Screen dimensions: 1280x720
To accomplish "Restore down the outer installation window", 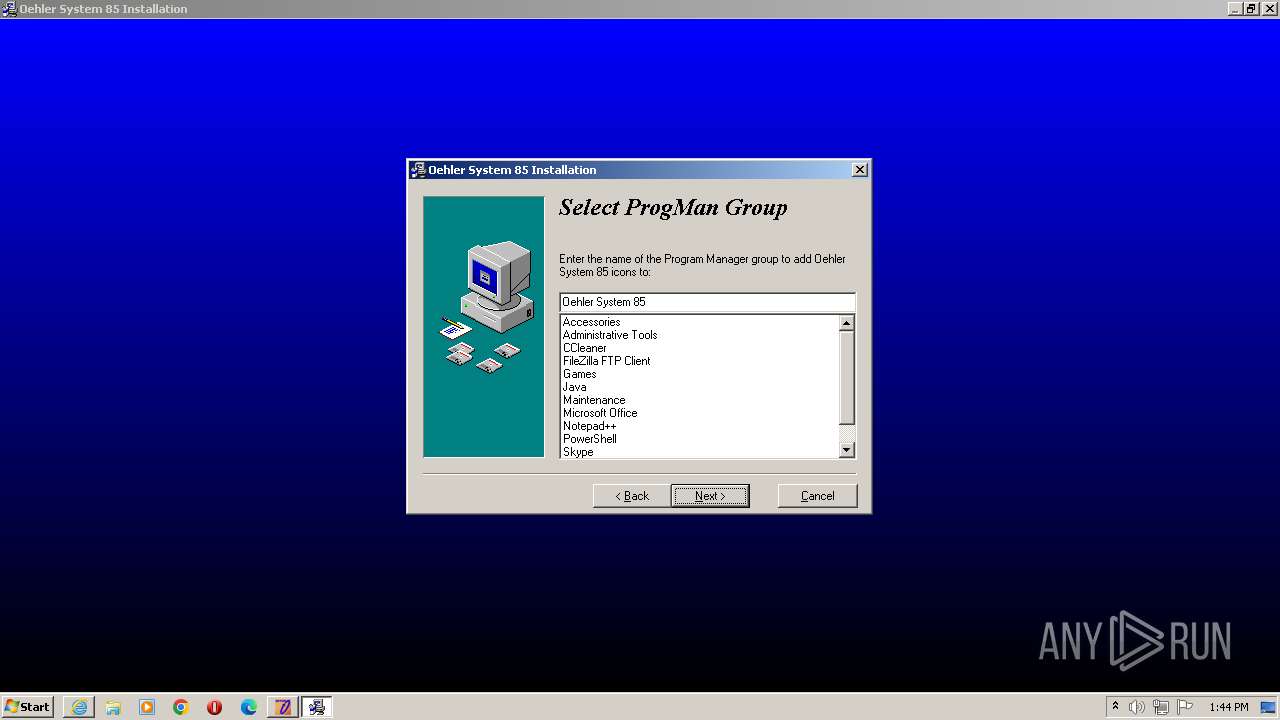I will [x=1250, y=9].
